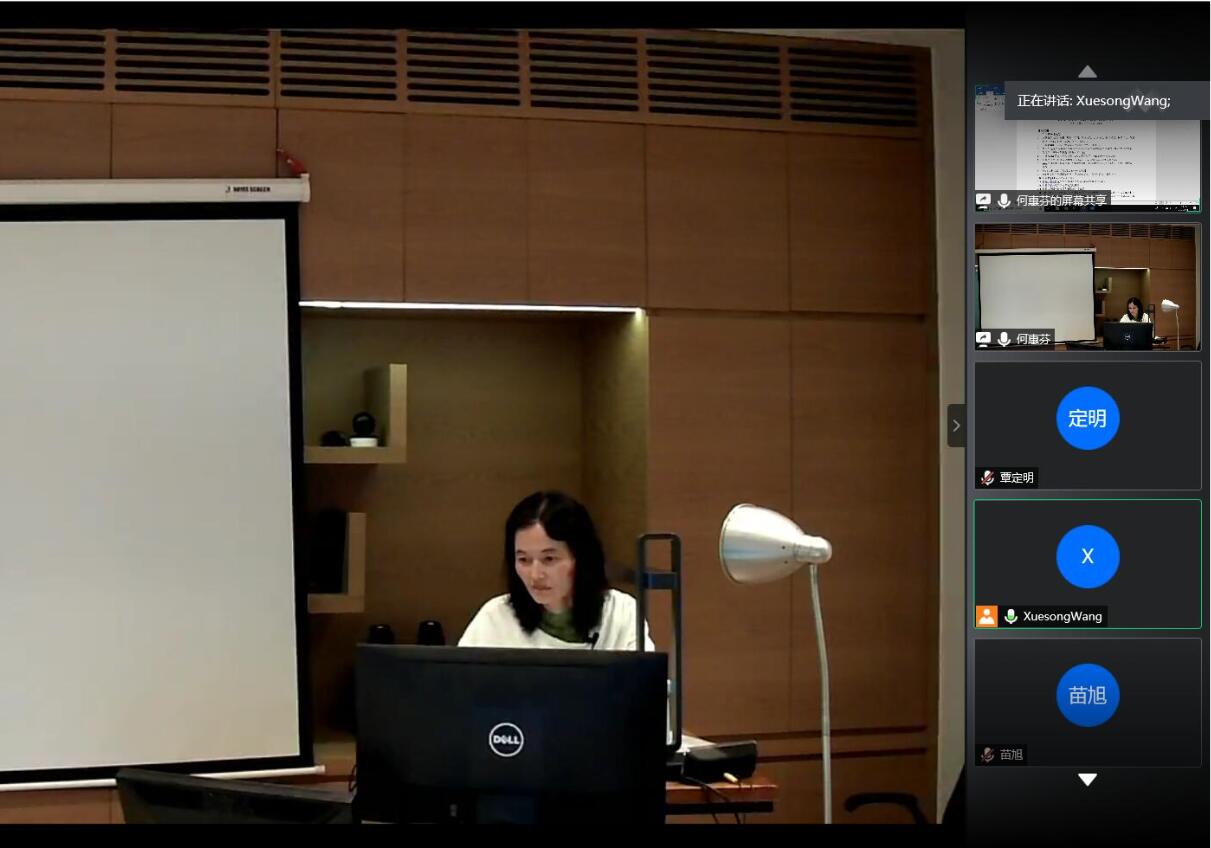The image size is (1211, 848).
Task: Click the blue X avatar of XuesongWang
Action: click(x=1087, y=557)
